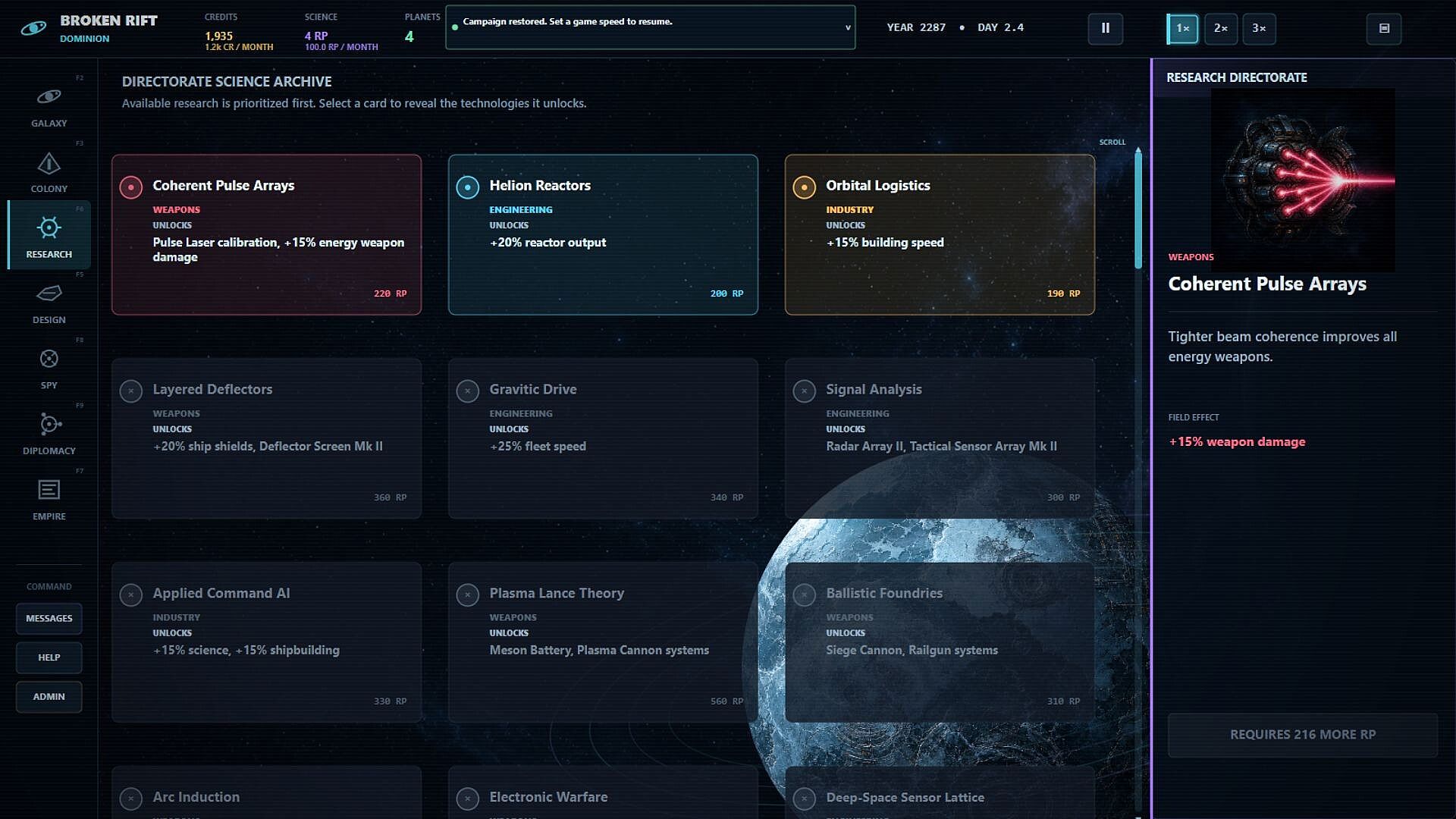The width and height of the screenshot is (1456, 819).
Task: Select the Gravitic Drive card title
Action: (x=532, y=389)
